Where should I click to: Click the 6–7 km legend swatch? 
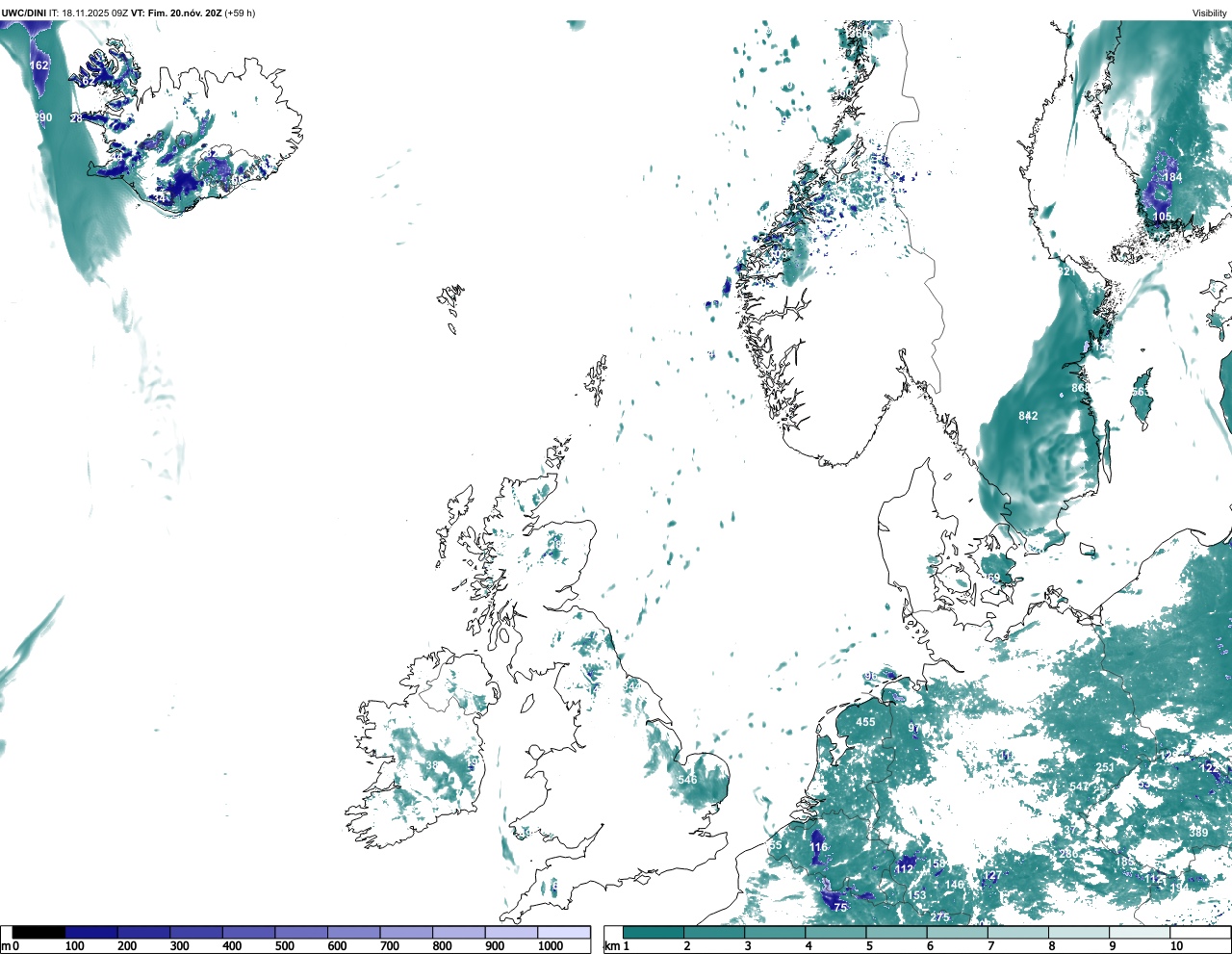(957, 933)
